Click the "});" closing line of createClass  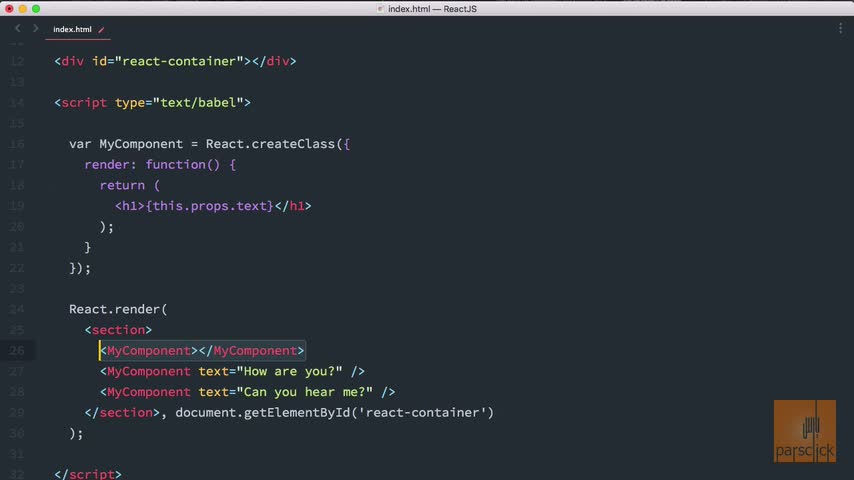tap(80, 268)
